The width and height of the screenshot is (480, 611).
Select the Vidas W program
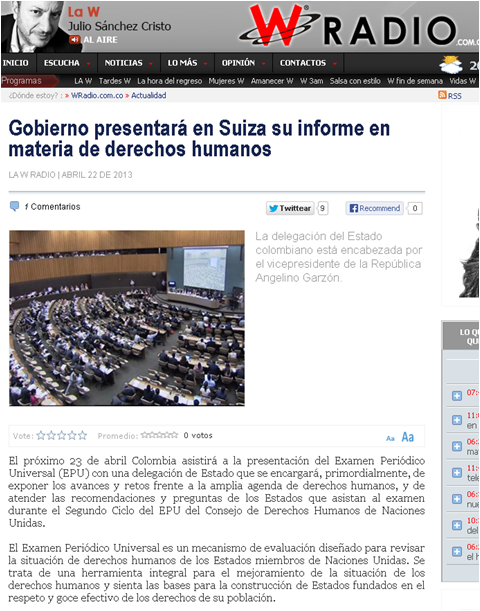coord(462,81)
